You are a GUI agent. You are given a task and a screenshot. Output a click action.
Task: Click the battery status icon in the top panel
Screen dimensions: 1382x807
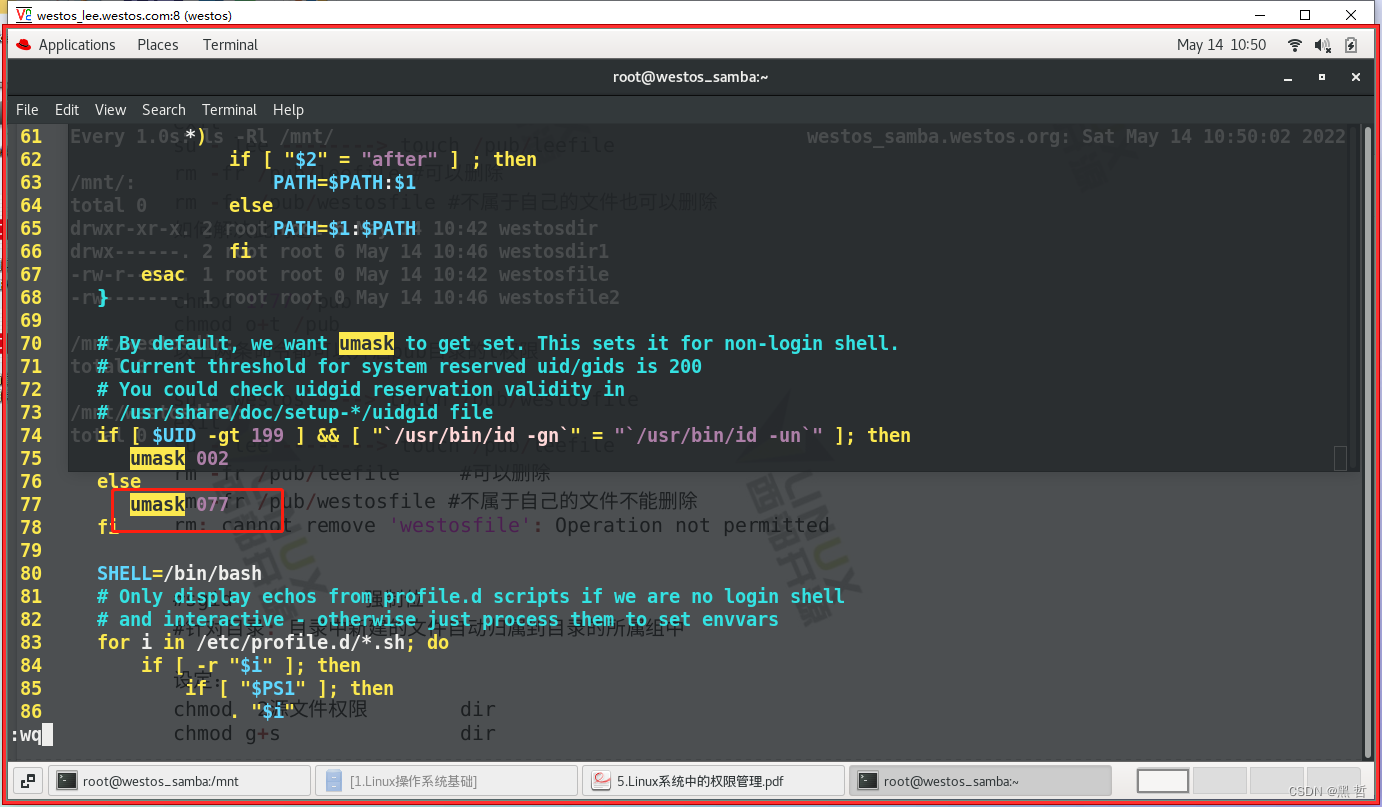point(1351,44)
